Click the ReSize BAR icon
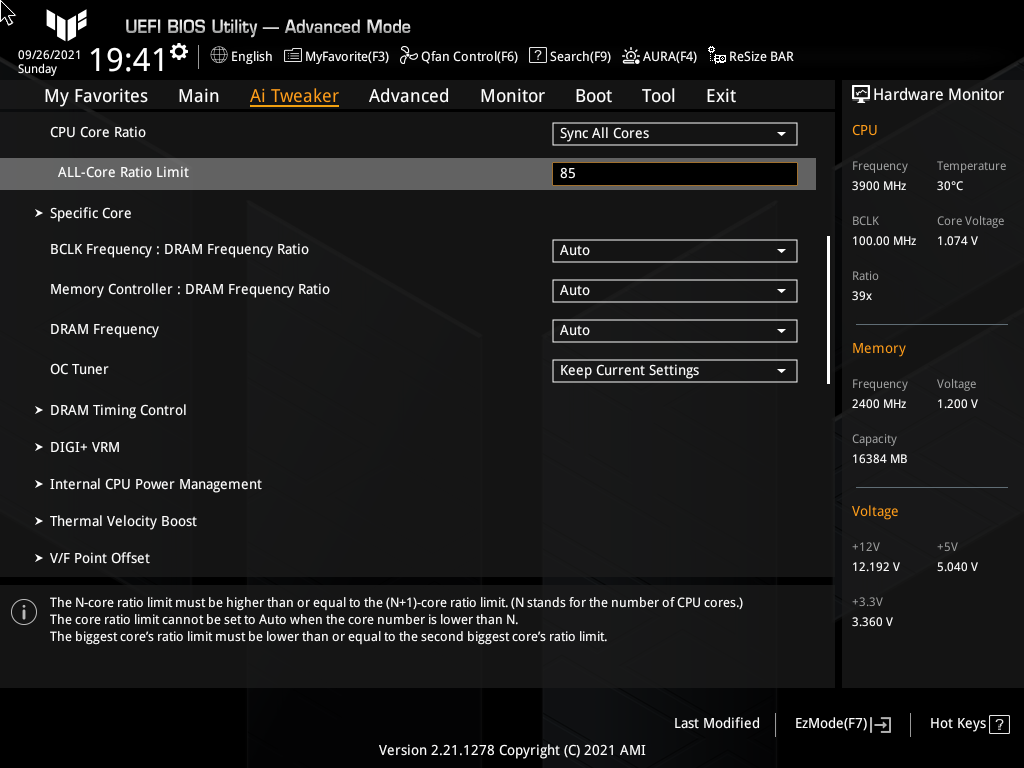1024x768 pixels. click(716, 56)
